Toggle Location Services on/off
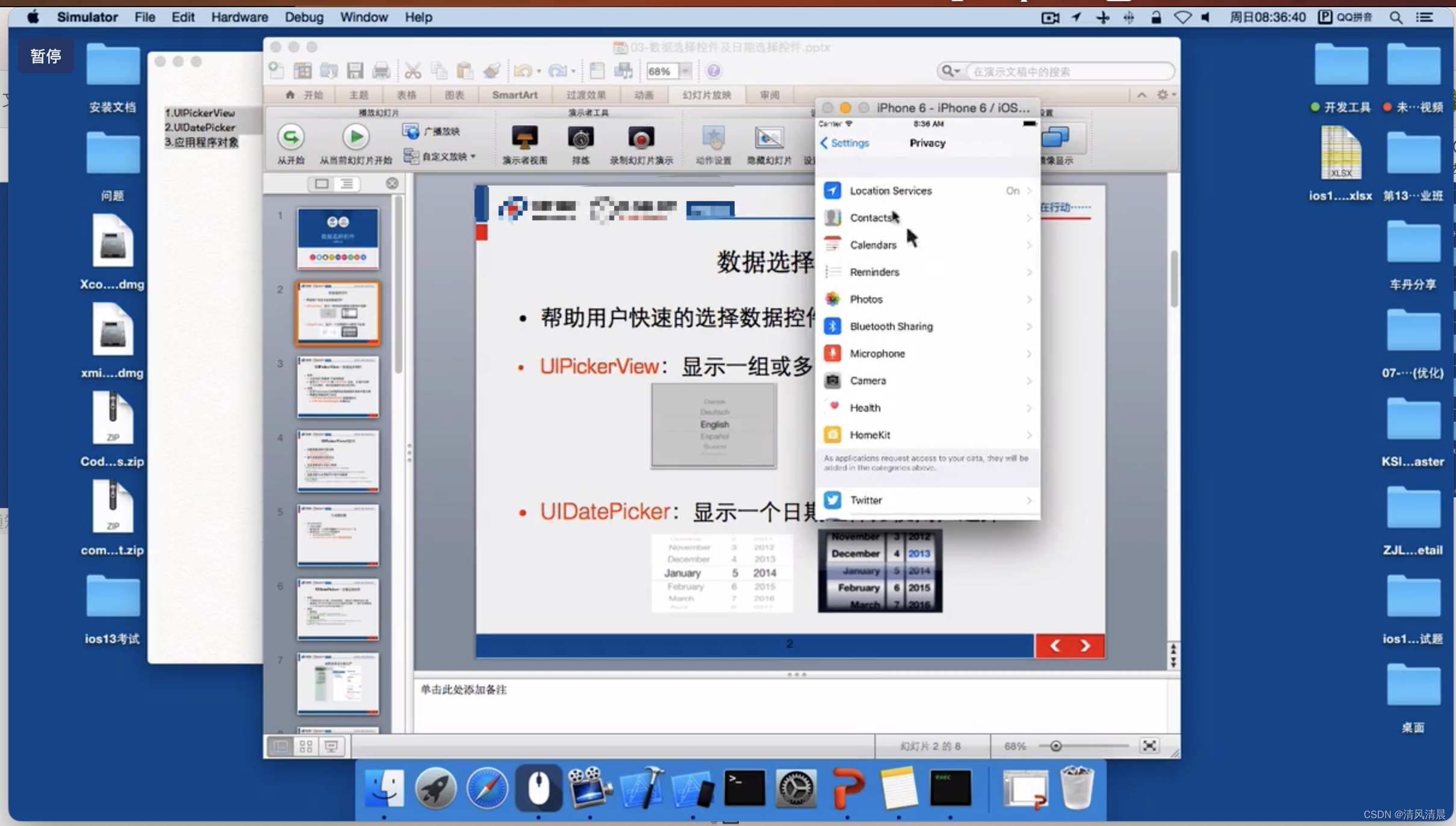1456x826 pixels. 927,190
